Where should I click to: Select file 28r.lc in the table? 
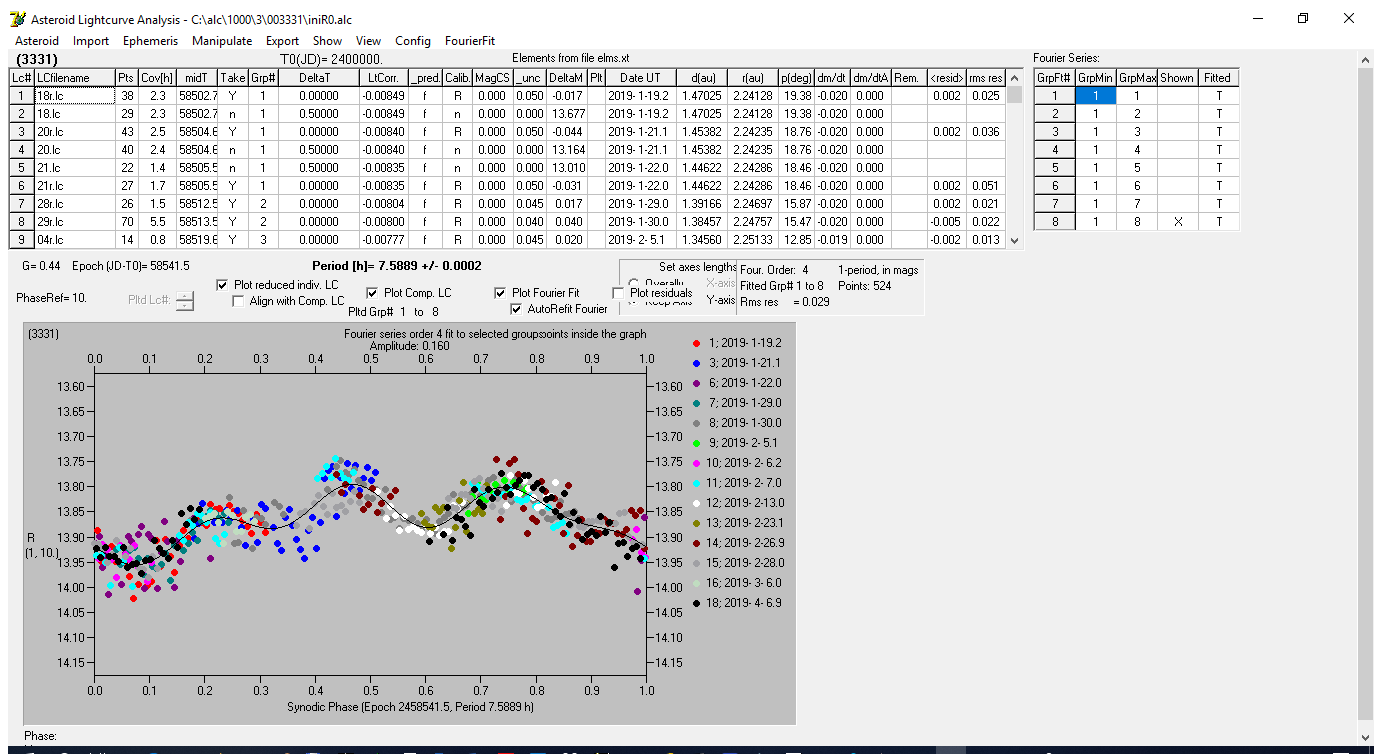tap(74, 204)
